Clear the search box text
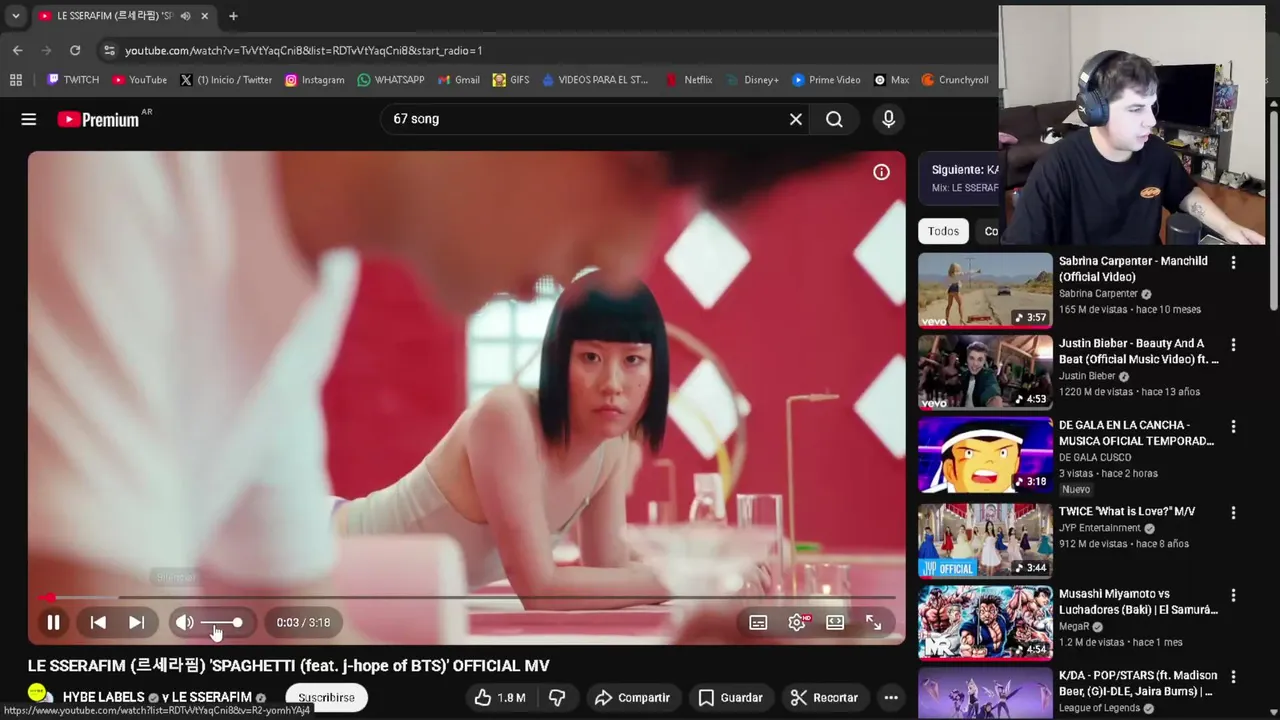1280x720 pixels. click(796, 119)
